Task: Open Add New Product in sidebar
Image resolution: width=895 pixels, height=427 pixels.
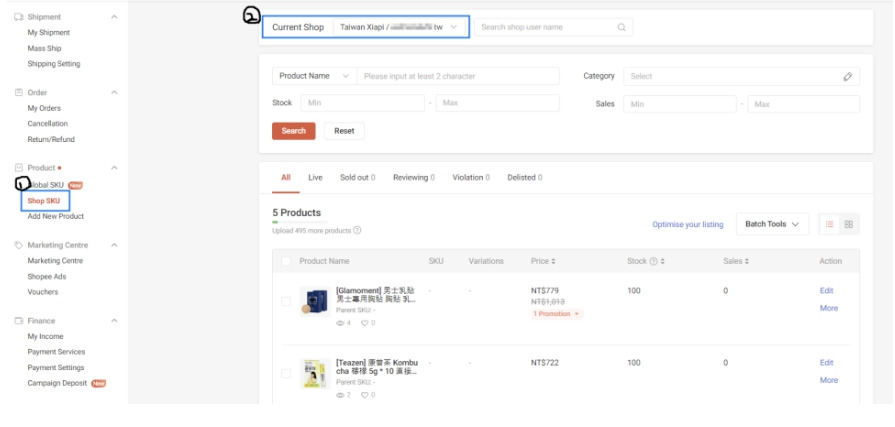Action: 55,216
